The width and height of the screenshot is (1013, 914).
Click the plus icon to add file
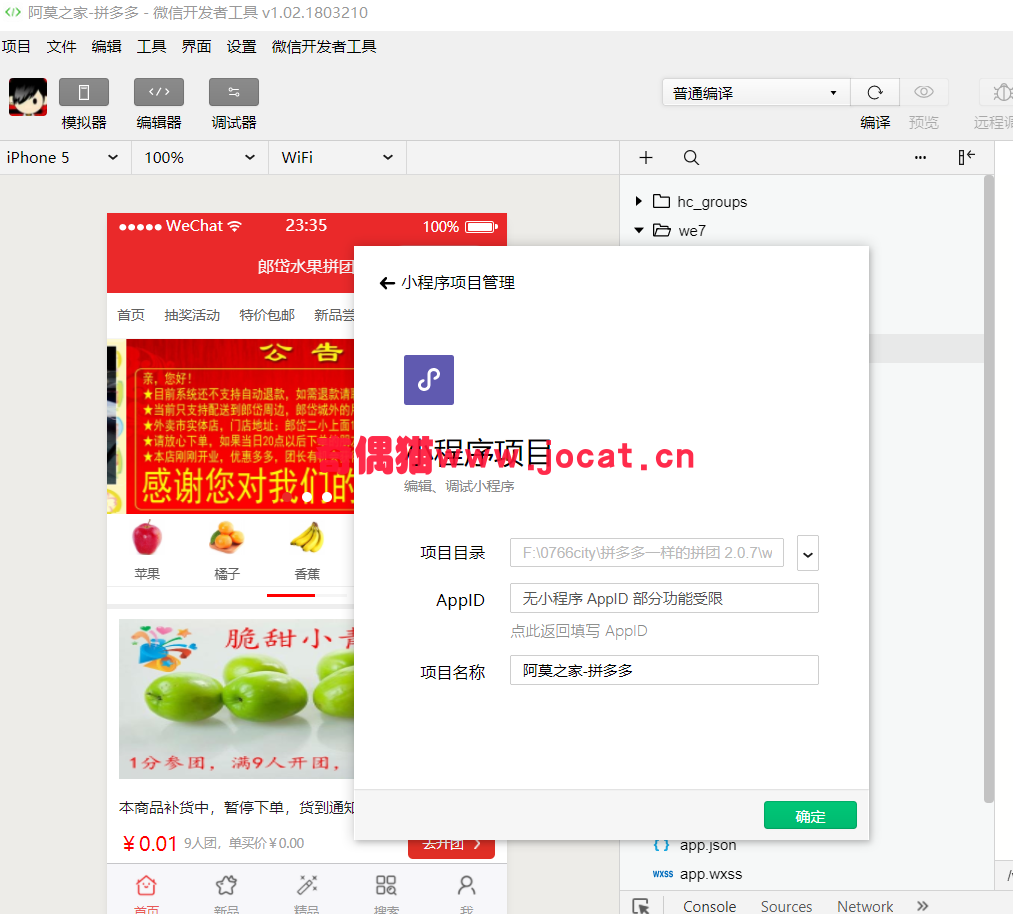pos(645,158)
